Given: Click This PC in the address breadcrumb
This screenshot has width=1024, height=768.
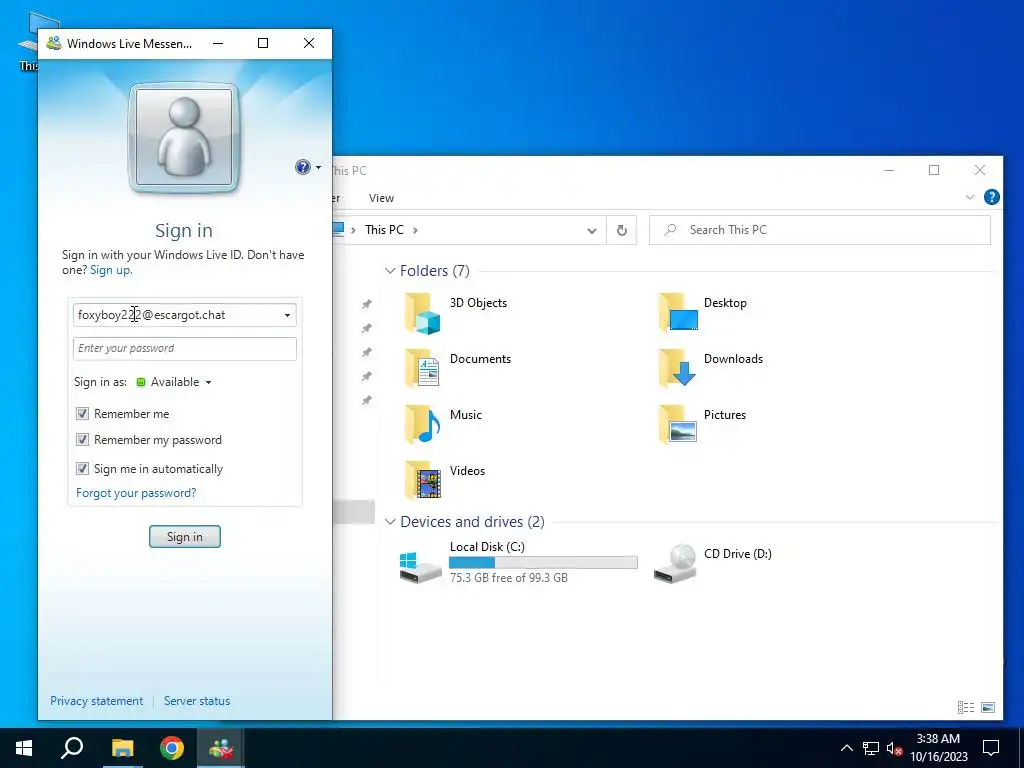Looking at the screenshot, I should tap(384, 230).
